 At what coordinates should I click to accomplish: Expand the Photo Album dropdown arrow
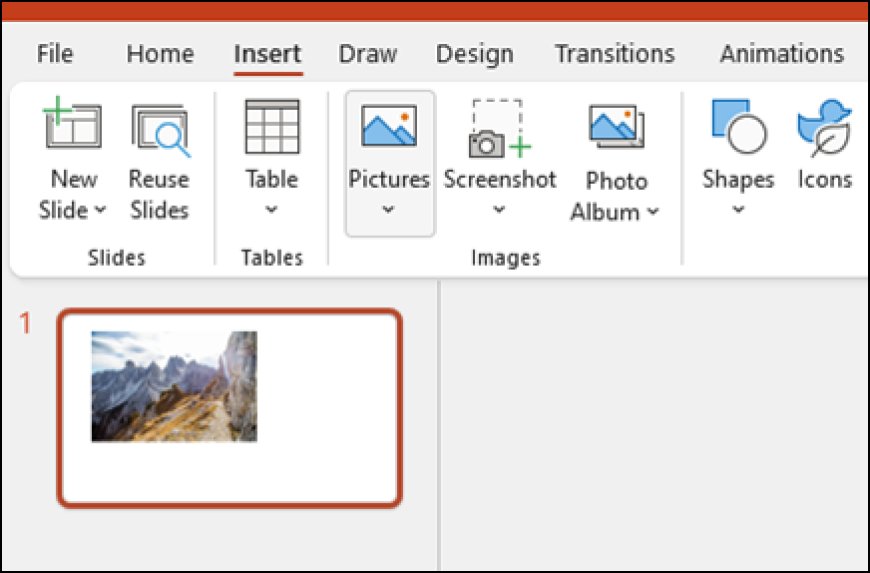[652, 212]
